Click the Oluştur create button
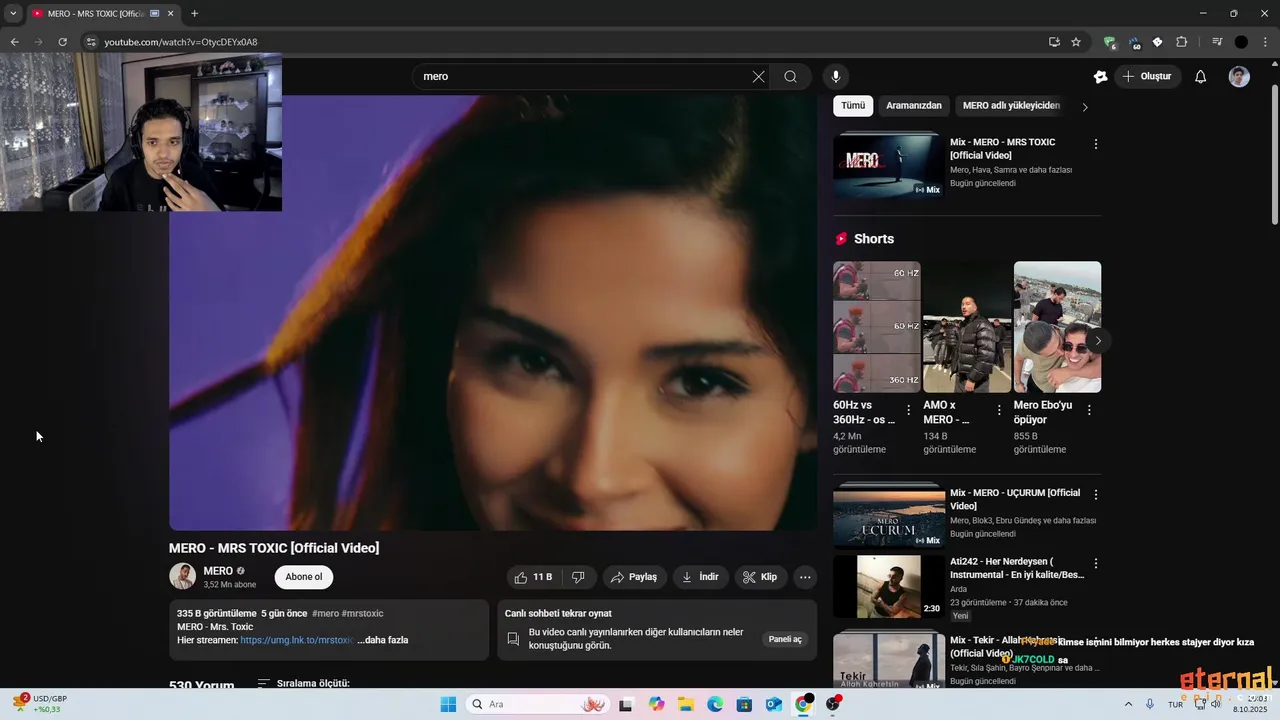 coord(1148,76)
